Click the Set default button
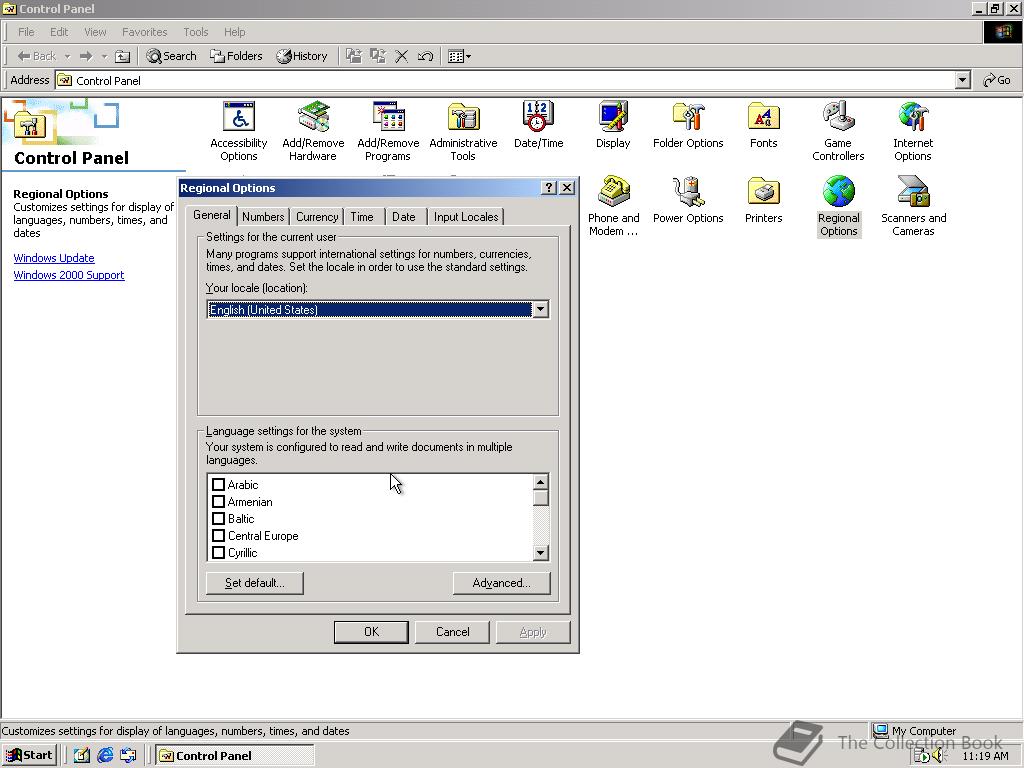1024x768 pixels. tap(255, 583)
